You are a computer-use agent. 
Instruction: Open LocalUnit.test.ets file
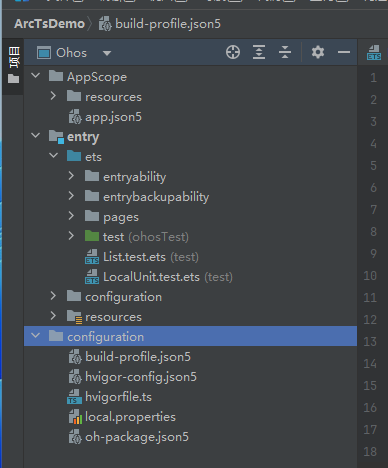tap(151, 277)
